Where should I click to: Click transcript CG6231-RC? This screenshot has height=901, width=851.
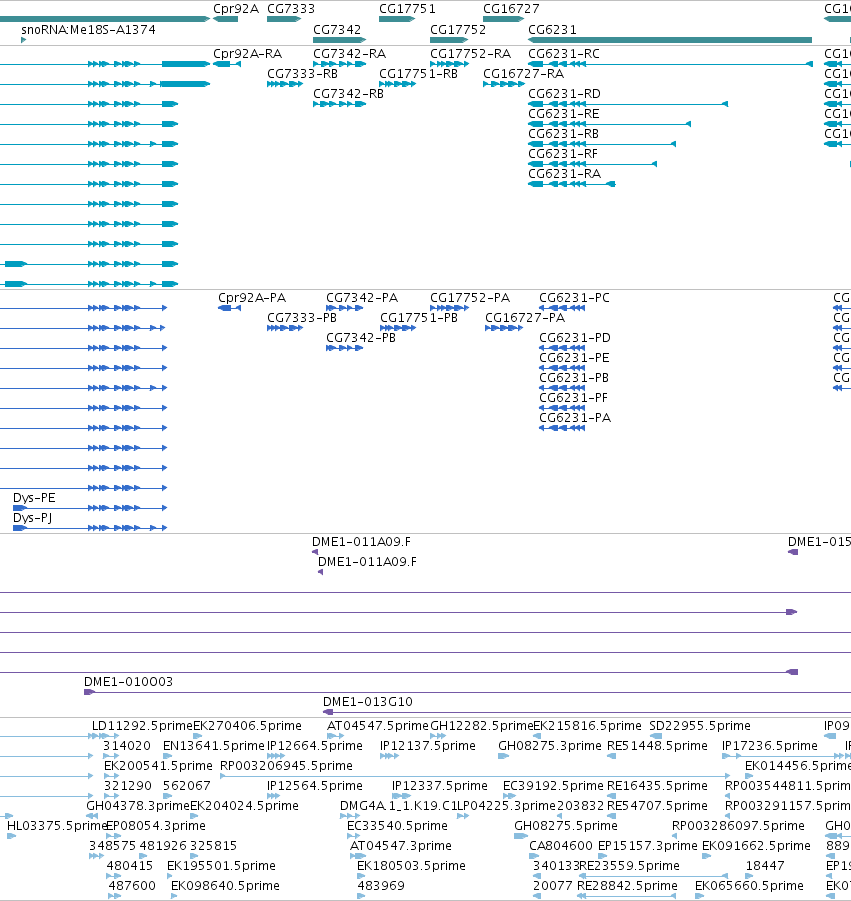click(564, 53)
